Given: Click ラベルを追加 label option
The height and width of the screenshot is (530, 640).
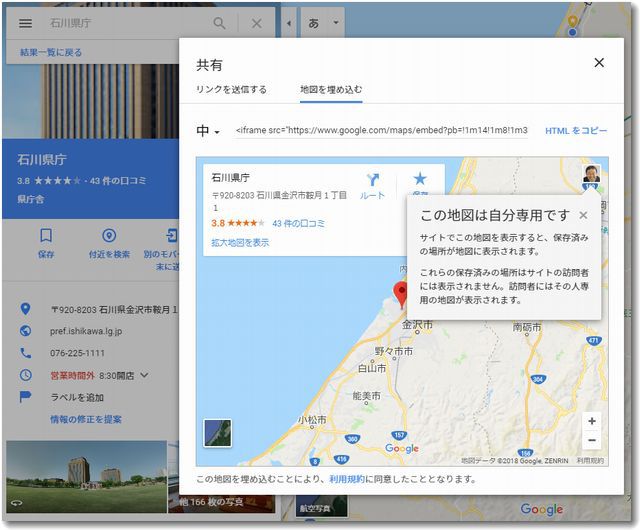Looking at the screenshot, I should [77, 397].
